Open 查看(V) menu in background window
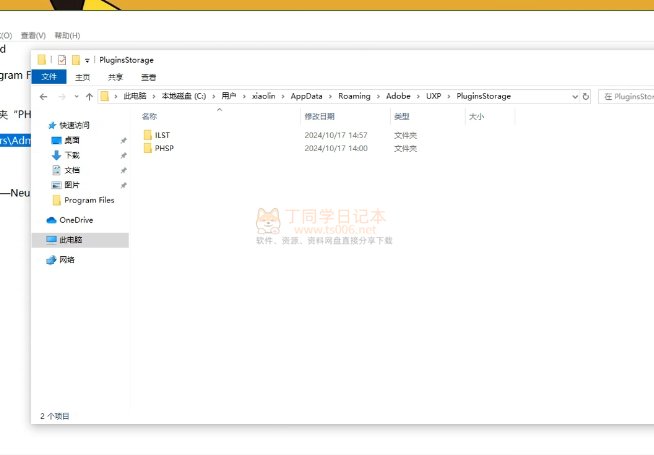Viewport: 654px width, 455px height. point(33,35)
